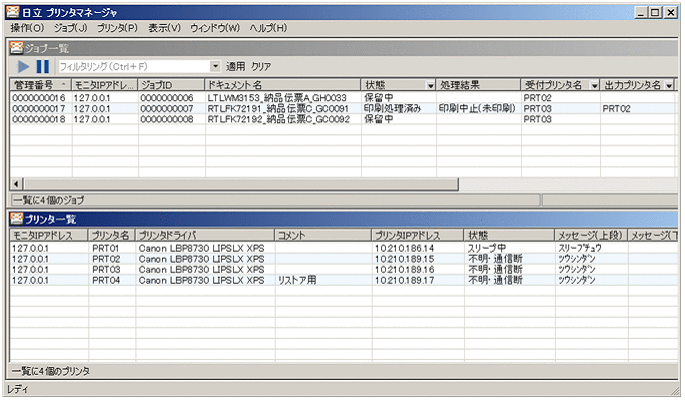This screenshot has height=400, width=685.
Task: Expand the filtering combo box dropdown arrow
Action: [215, 67]
